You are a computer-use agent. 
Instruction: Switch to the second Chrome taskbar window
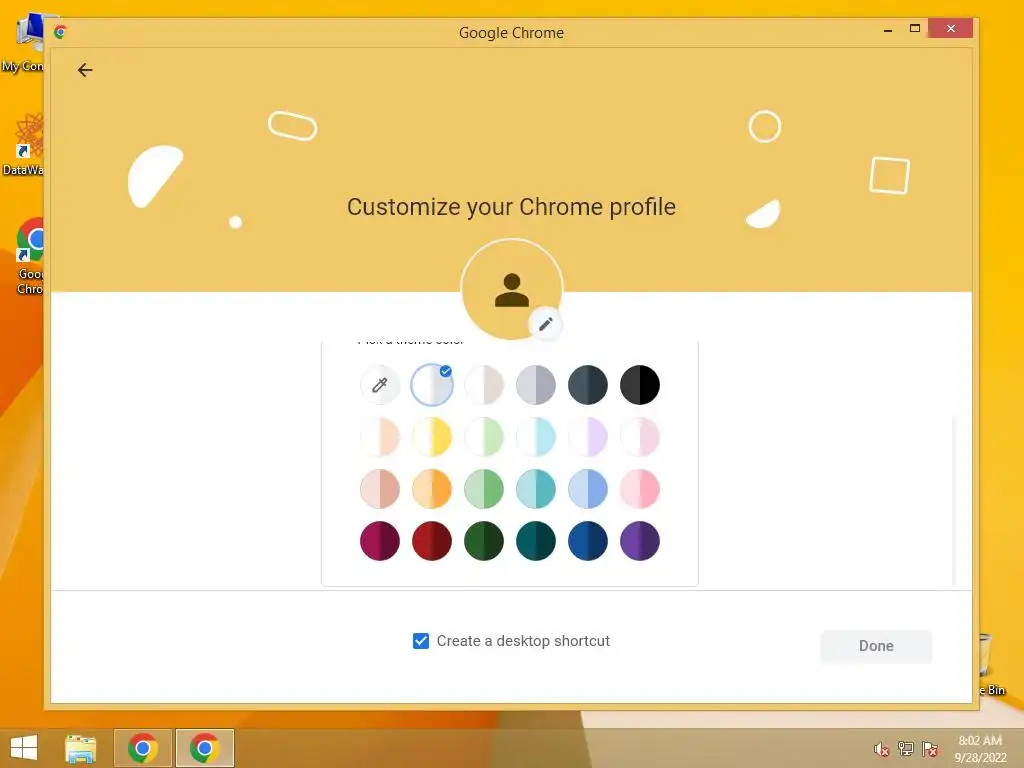tap(204, 748)
